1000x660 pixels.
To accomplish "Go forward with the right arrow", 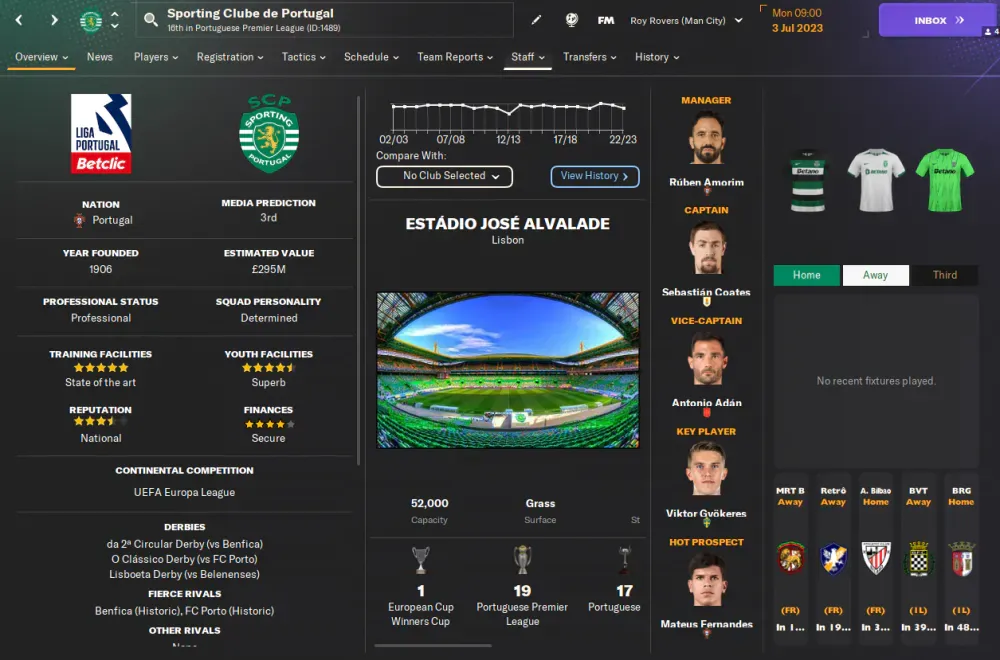I will pos(54,20).
